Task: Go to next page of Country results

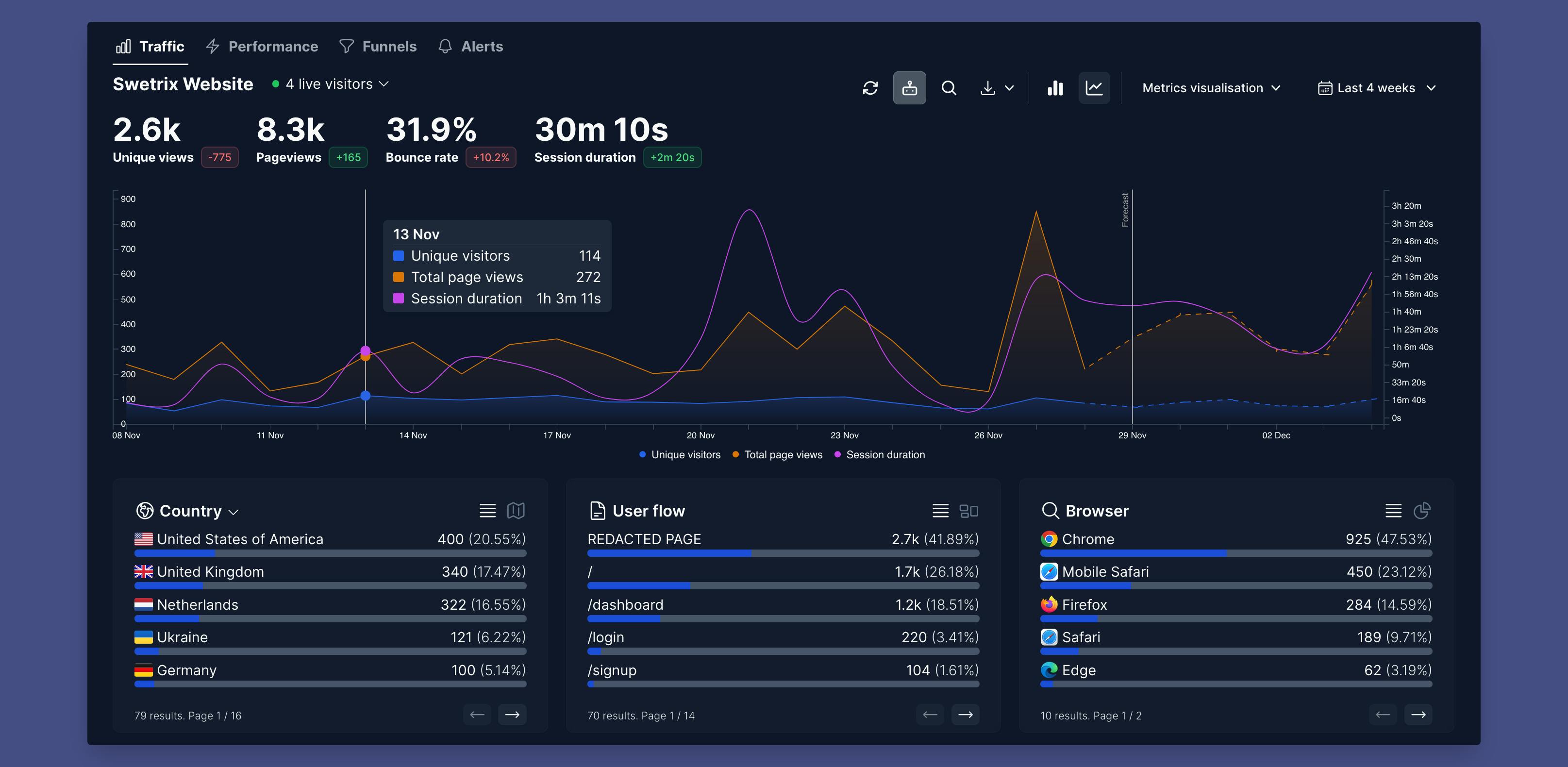Action: coord(513,715)
